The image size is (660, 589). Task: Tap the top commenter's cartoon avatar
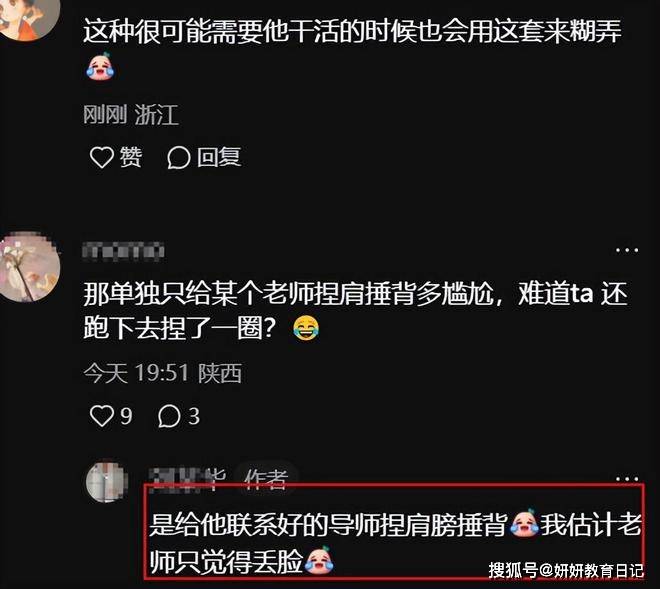[29, 19]
